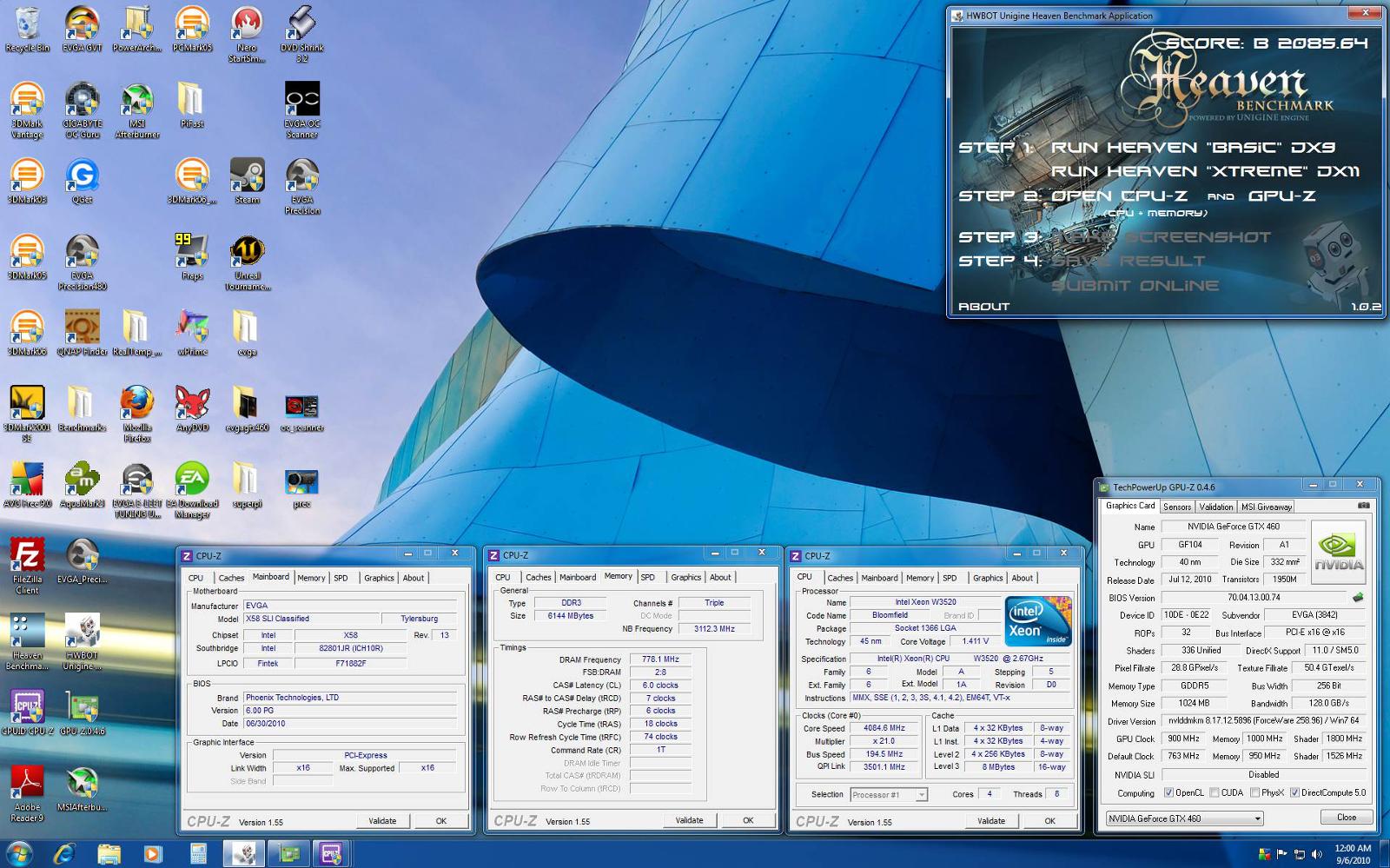Open EA Download Manager shortcut
1390x868 pixels.
192,489
